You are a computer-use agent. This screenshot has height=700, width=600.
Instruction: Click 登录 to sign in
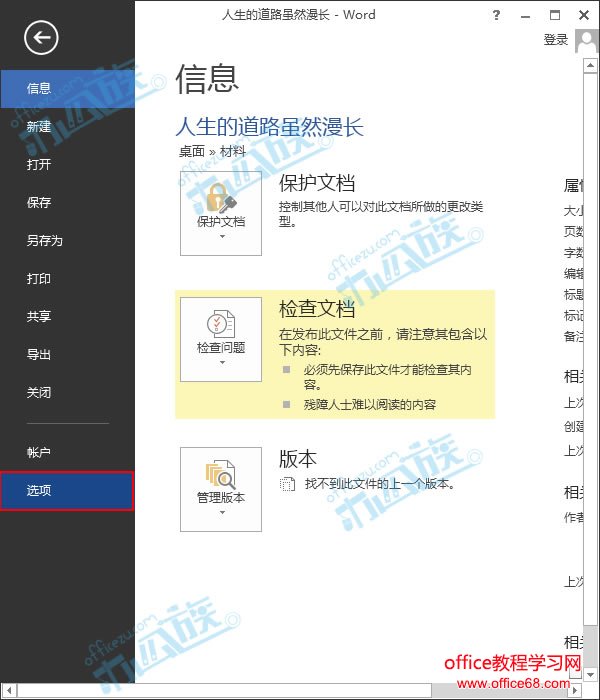point(556,40)
